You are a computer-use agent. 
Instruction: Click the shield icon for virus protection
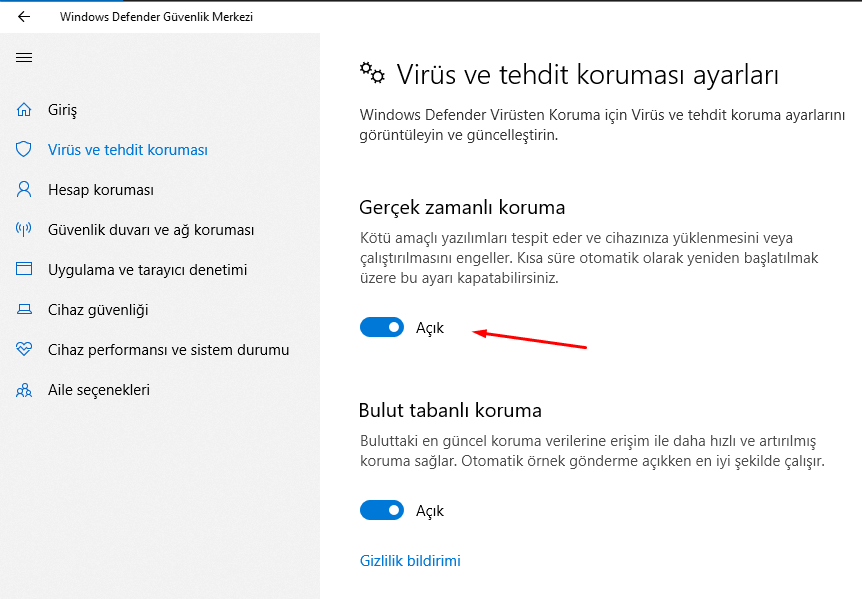point(24,149)
